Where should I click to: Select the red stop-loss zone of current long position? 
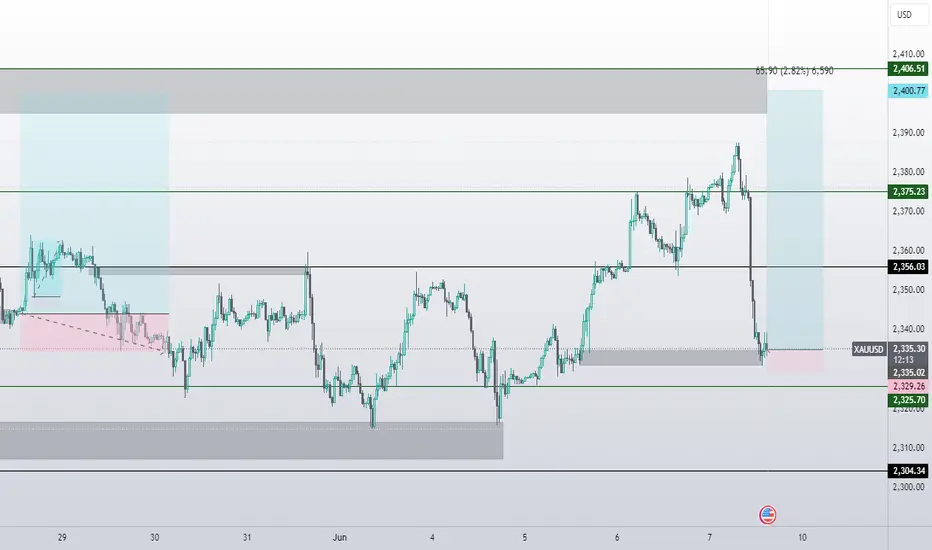(x=795, y=361)
